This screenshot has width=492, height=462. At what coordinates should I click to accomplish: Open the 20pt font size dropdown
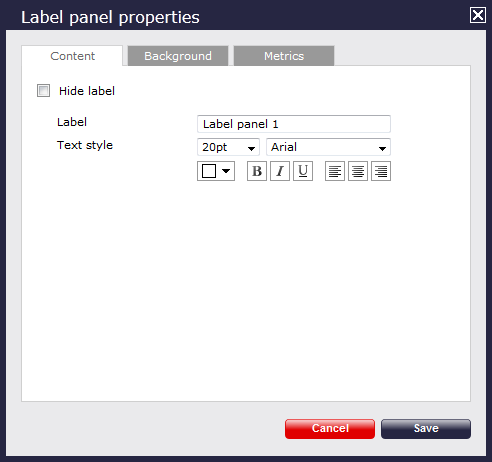228,147
